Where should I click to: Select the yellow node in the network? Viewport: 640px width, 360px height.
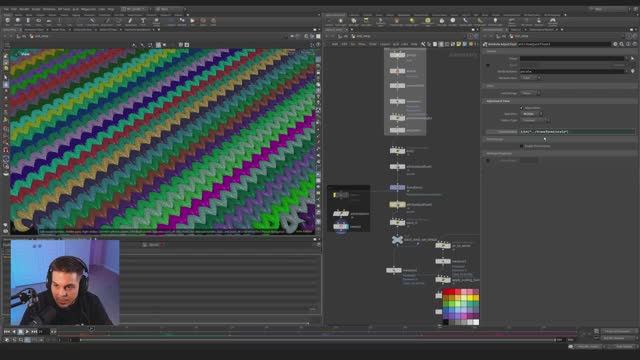click(x=397, y=204)
